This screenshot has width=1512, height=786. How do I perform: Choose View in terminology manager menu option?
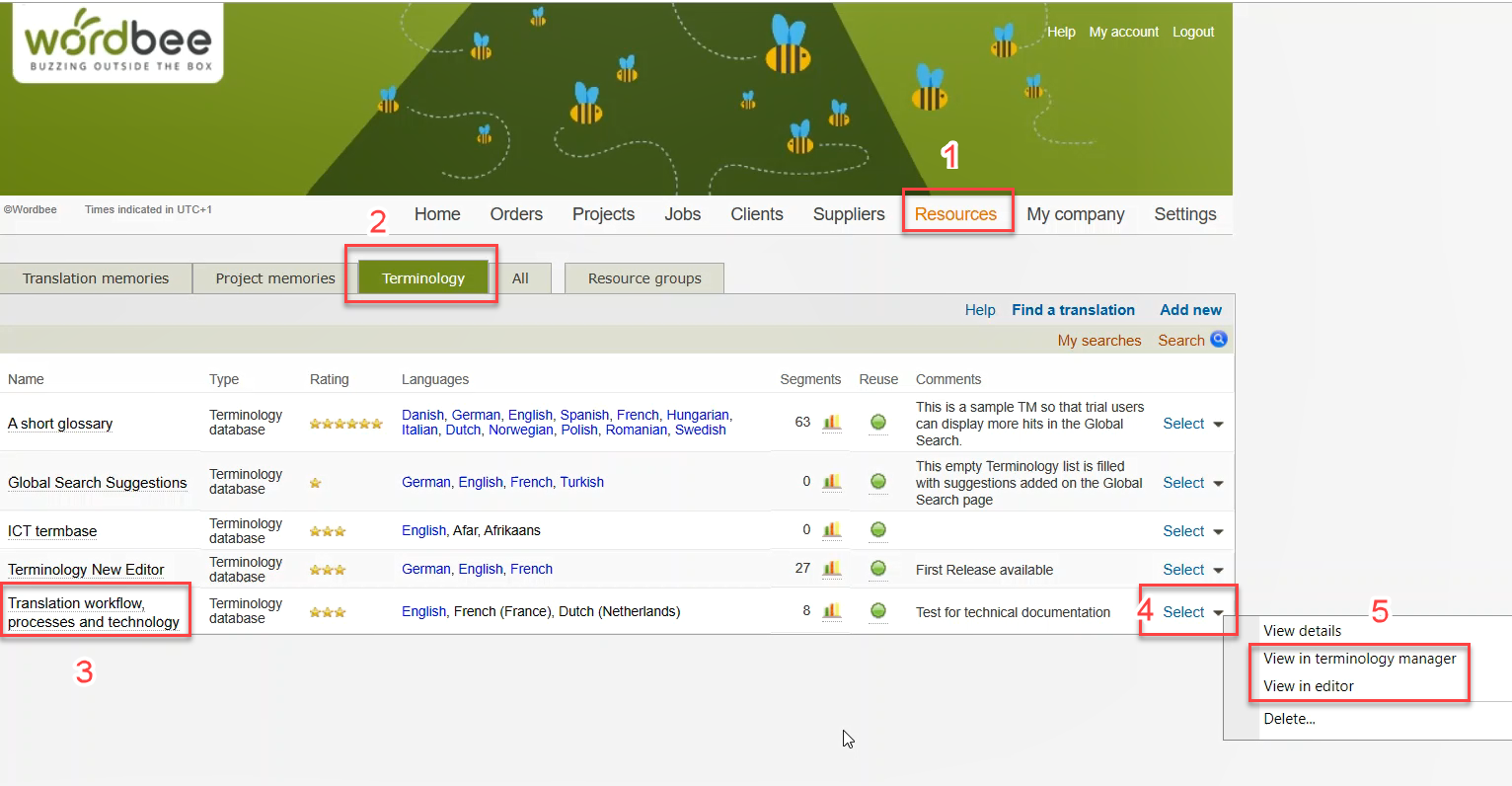[1359, 659]
